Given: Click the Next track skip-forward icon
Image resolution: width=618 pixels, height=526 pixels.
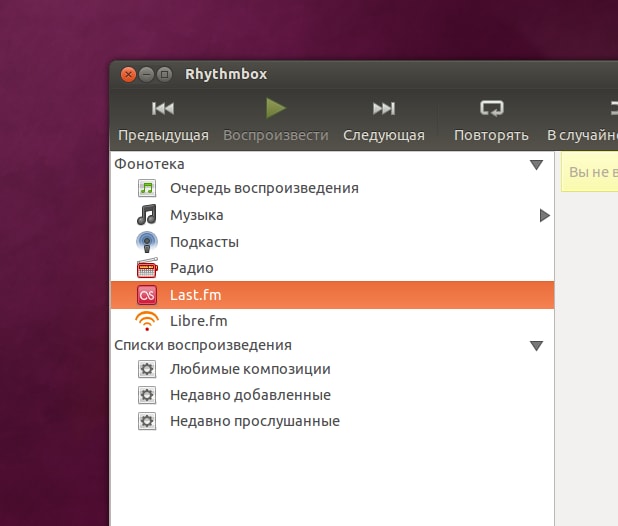Looking at the screenshot, I should [x=384, y=108].
